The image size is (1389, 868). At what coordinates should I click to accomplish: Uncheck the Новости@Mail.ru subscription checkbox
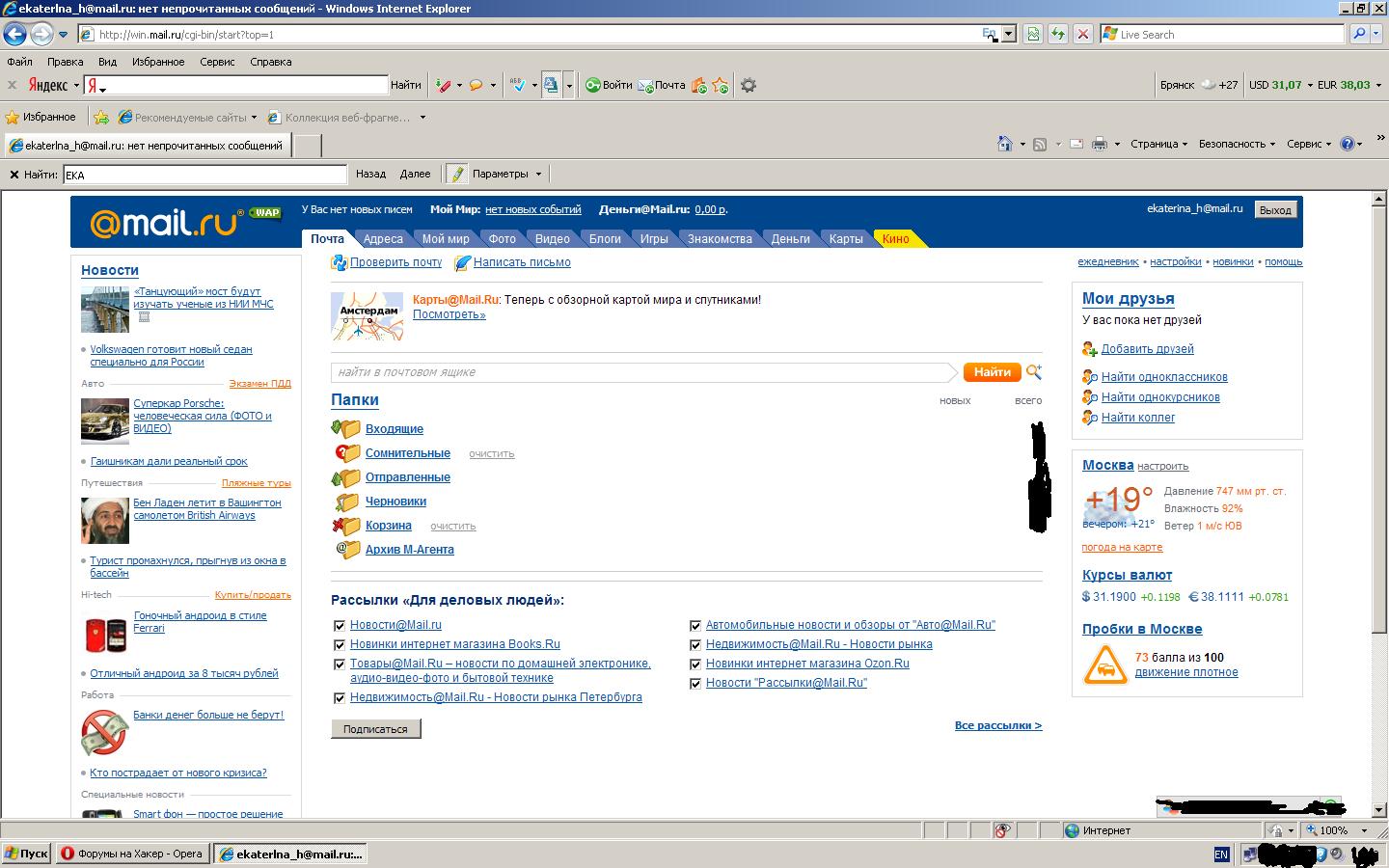click(340, 625)
